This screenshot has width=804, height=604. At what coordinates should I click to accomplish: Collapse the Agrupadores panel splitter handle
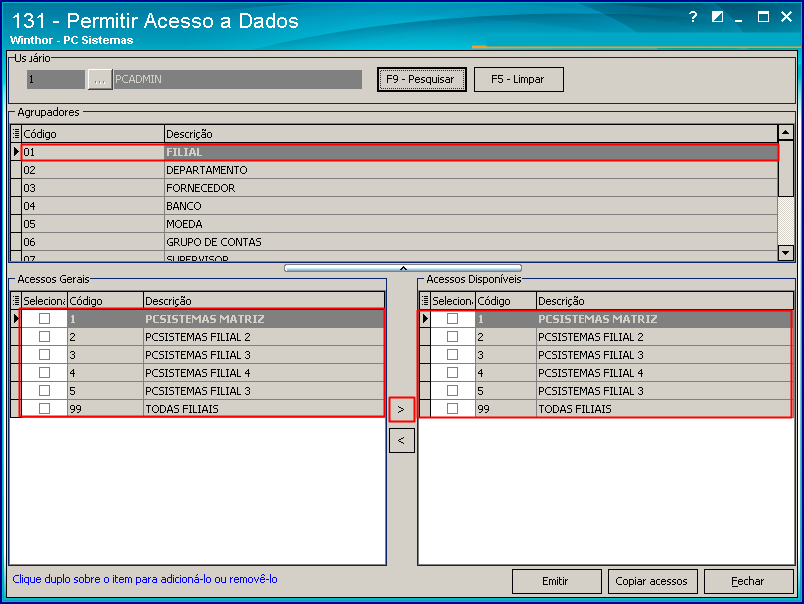[403, 268]
